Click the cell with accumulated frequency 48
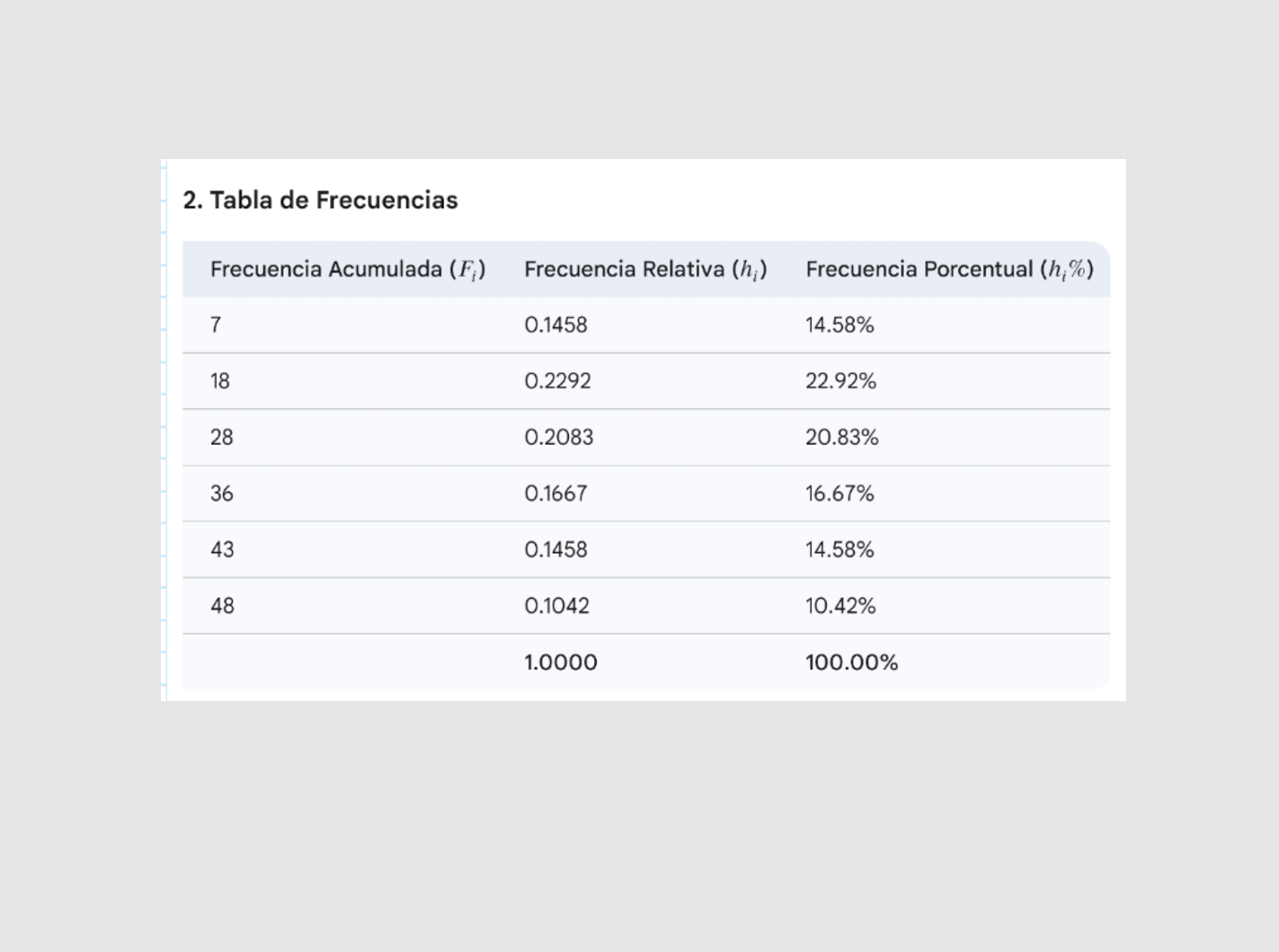Screen dimensions: 1279x952 [222, 606]
